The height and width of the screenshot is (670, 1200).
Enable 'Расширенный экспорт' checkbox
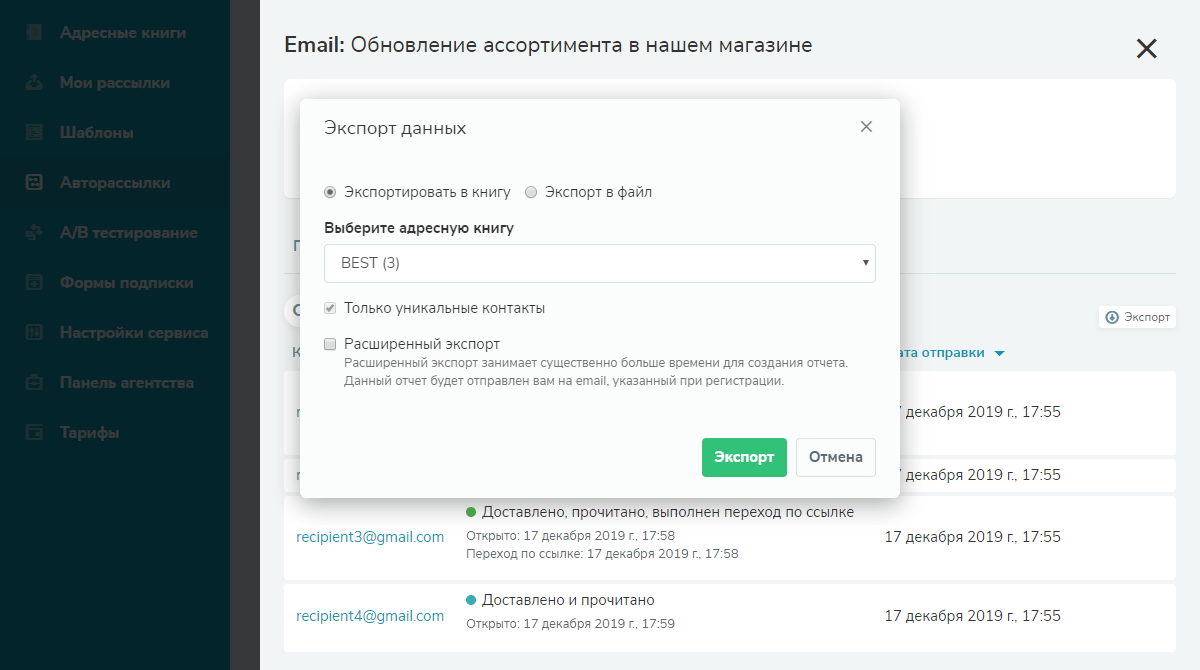click(x=331, y=344)
